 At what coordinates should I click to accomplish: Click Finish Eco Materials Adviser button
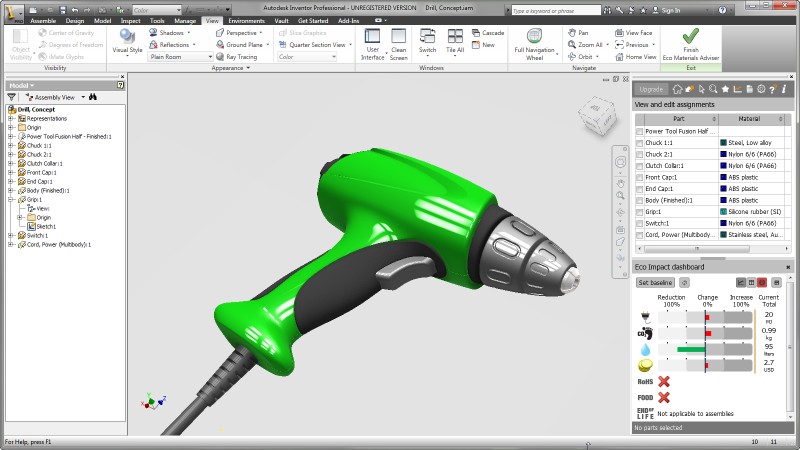tap(690, 38)
